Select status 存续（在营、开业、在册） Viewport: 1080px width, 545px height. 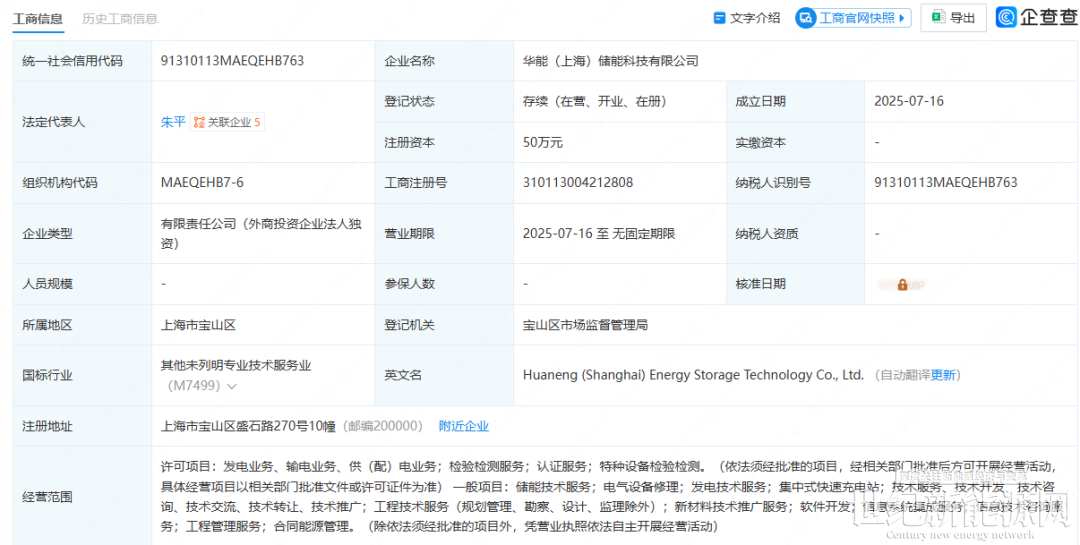coord(594,101)
